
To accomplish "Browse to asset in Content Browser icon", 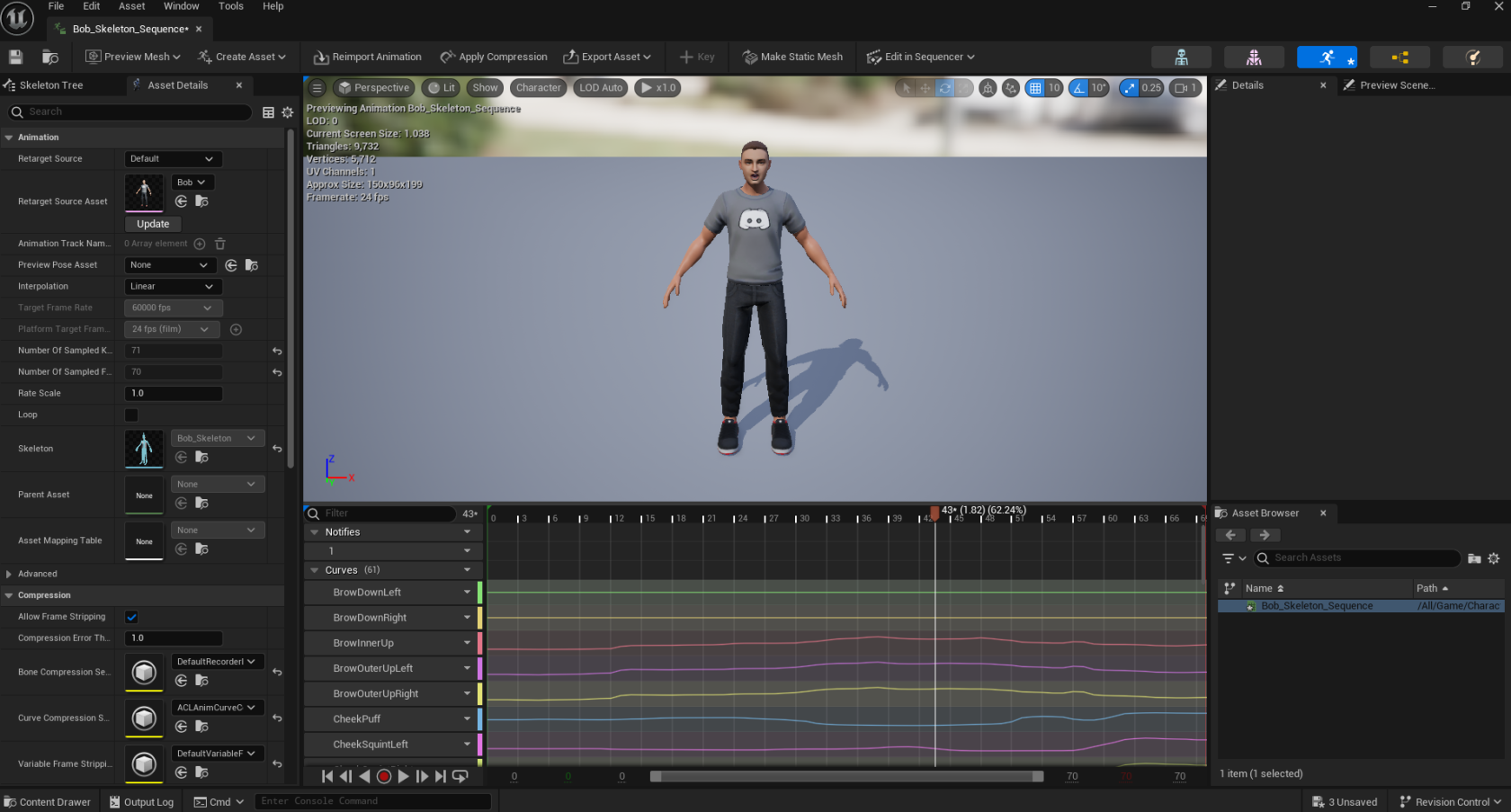I will coord(50,57).
